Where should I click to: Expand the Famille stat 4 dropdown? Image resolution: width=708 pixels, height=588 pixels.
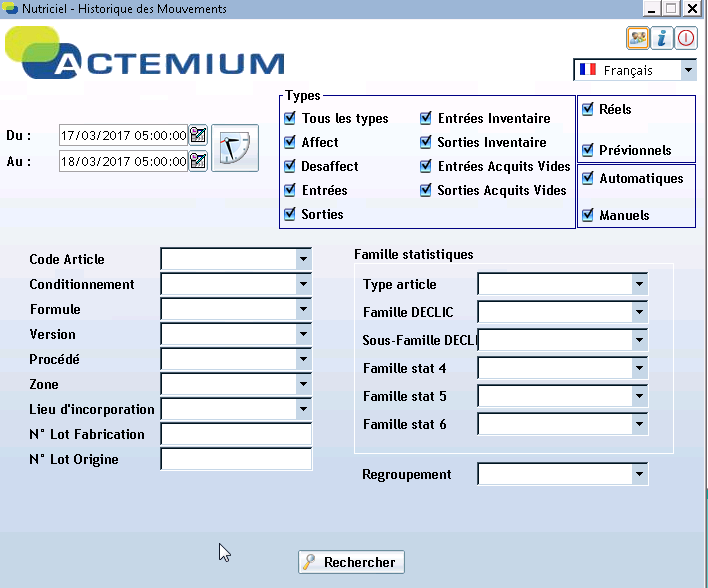point(639,368)
